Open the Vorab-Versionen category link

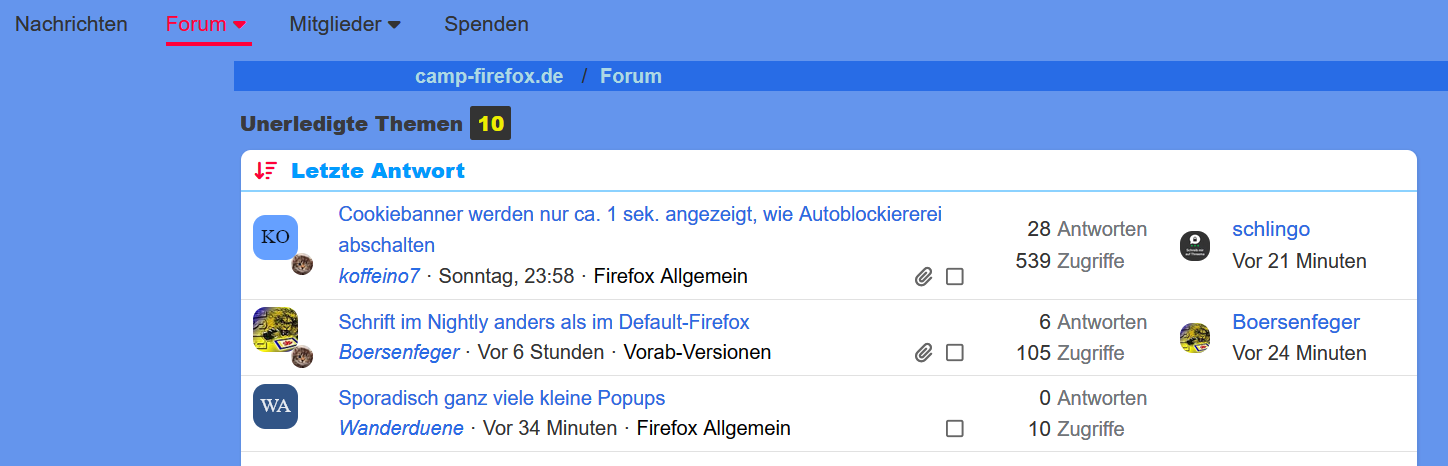click(x=697, y=352)
